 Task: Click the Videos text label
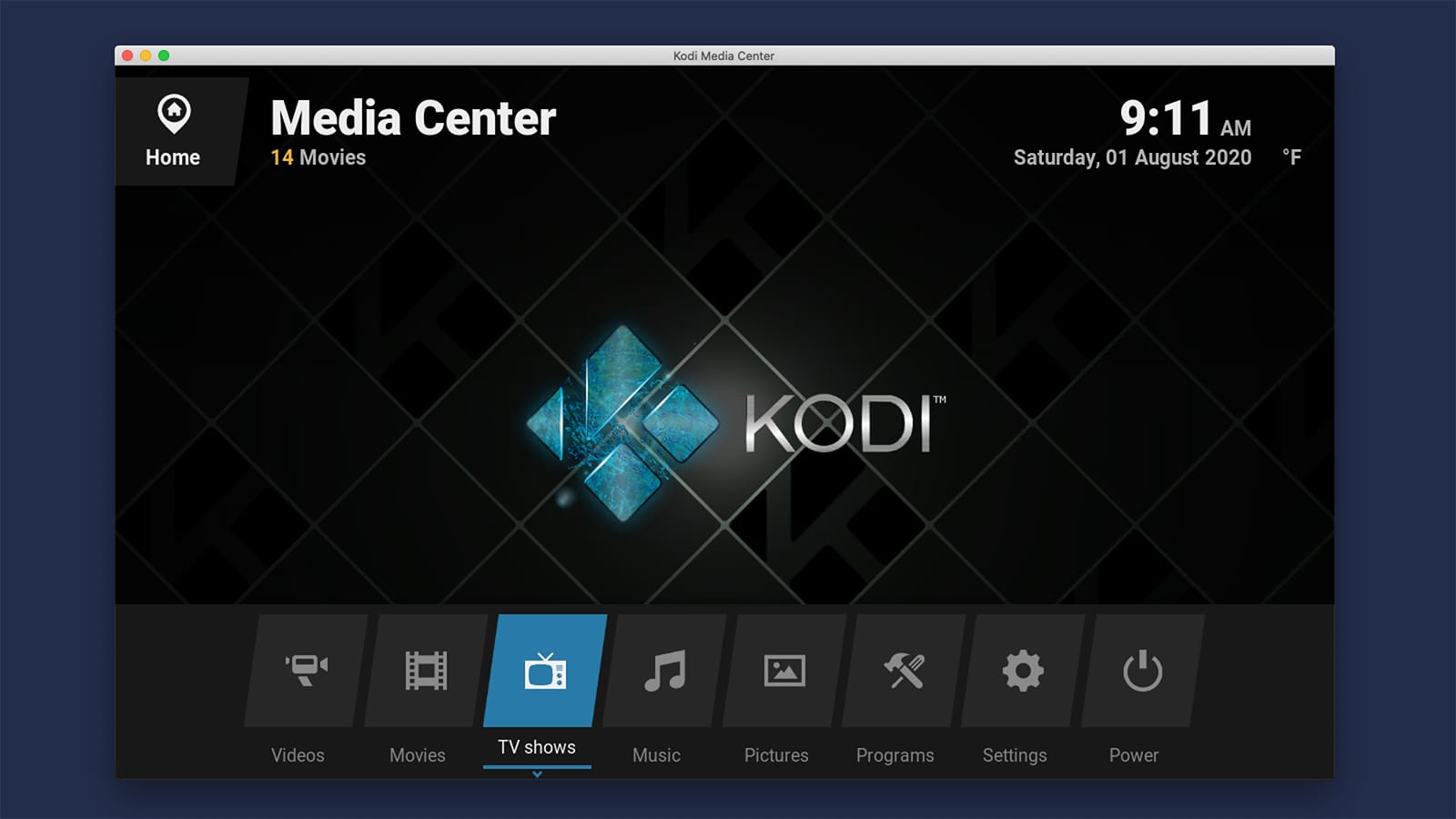pos(298,755)
